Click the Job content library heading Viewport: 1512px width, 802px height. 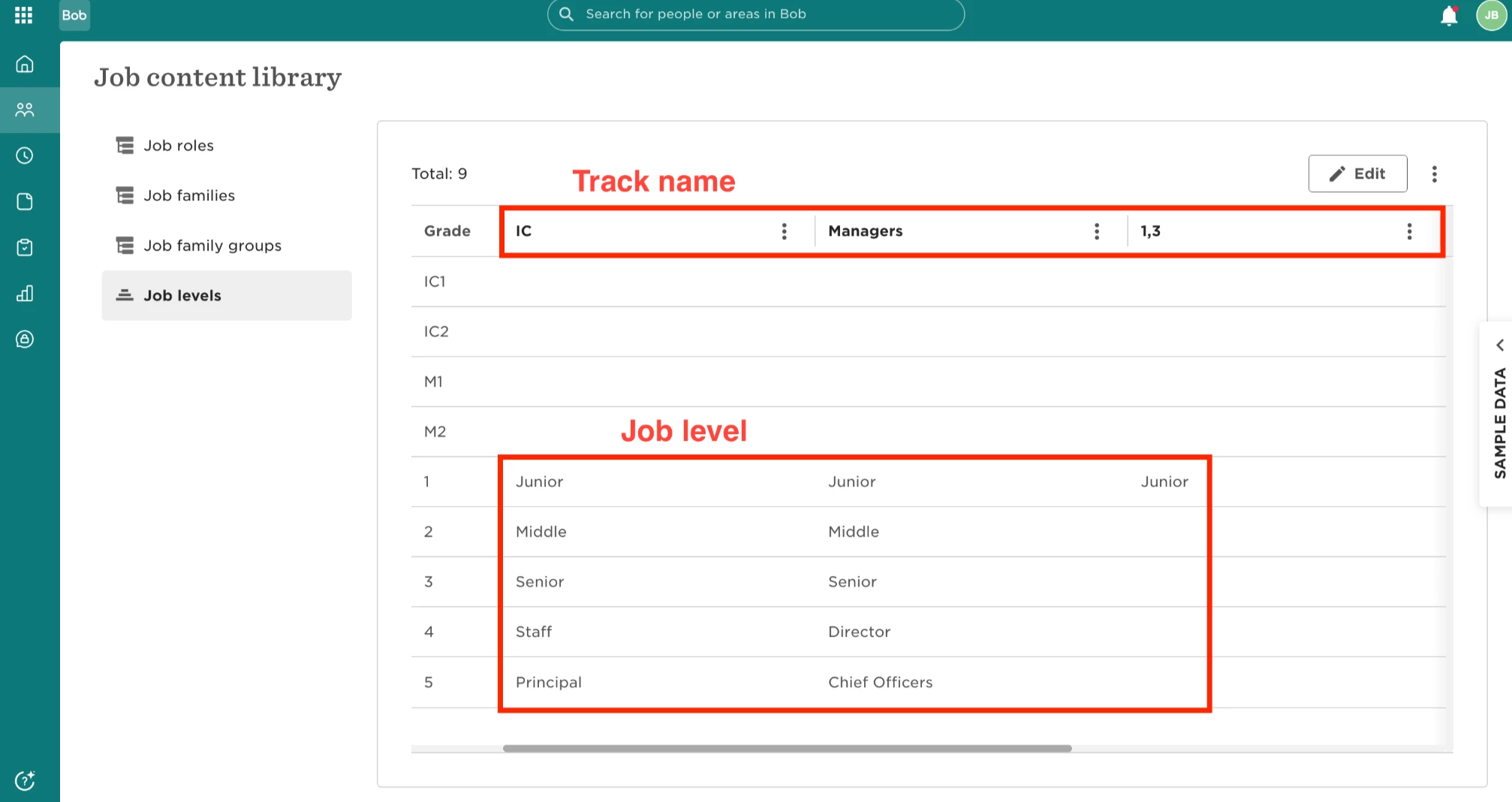point(218,77)
